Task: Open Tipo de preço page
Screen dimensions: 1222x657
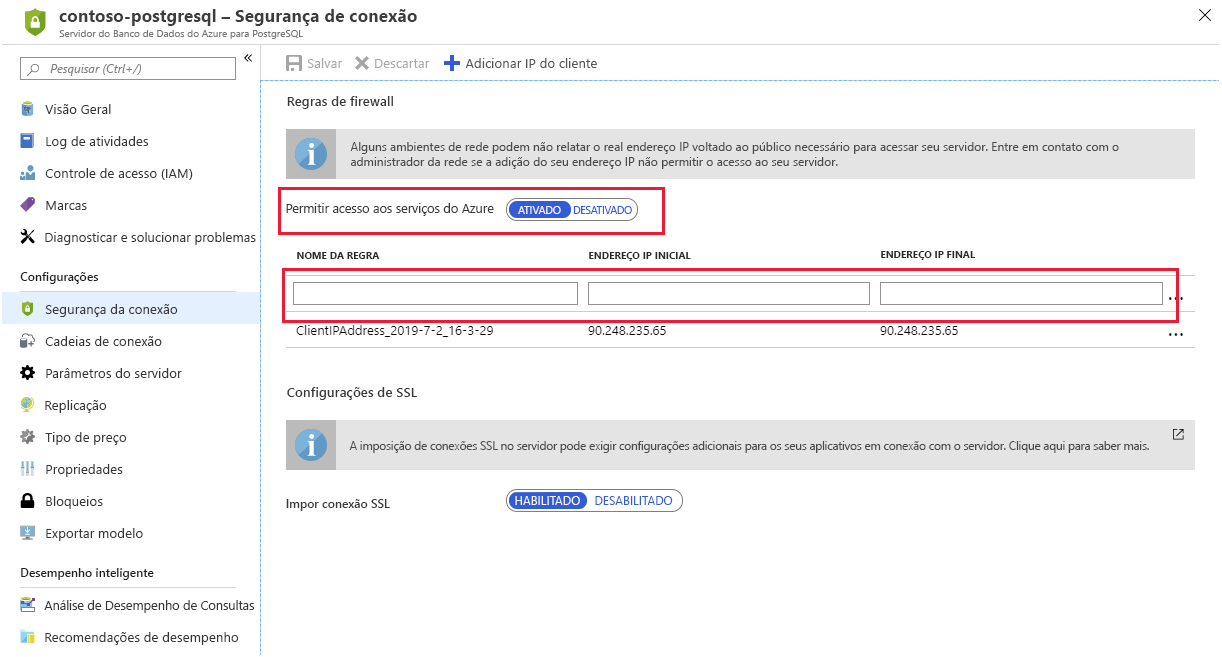Action: click(x=86, y=437)
